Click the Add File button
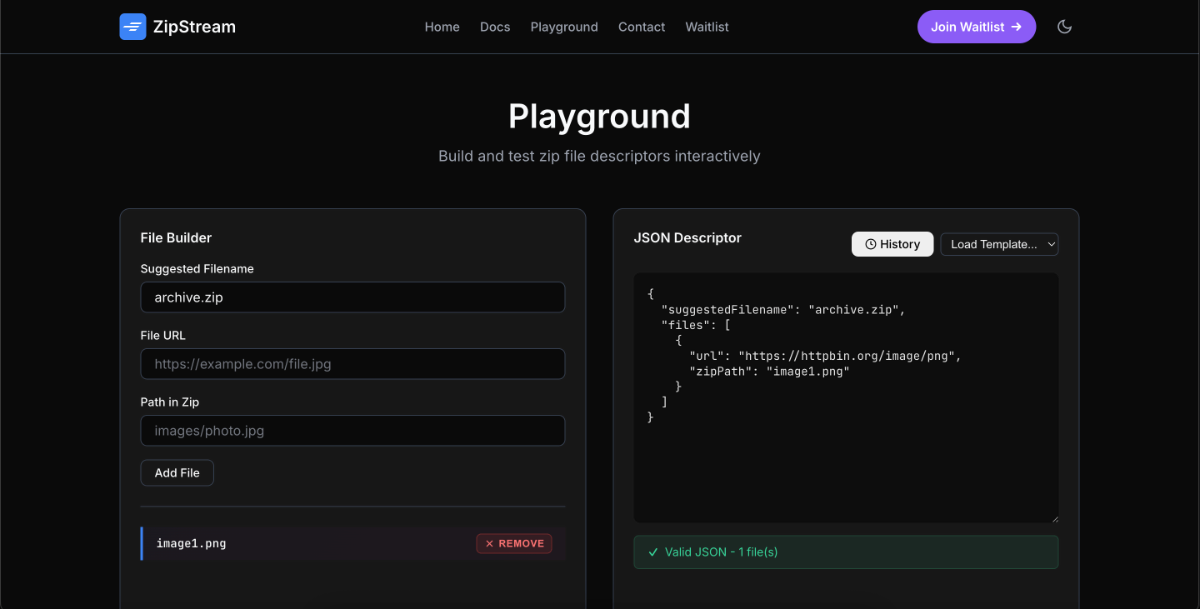 coord(176,472)
